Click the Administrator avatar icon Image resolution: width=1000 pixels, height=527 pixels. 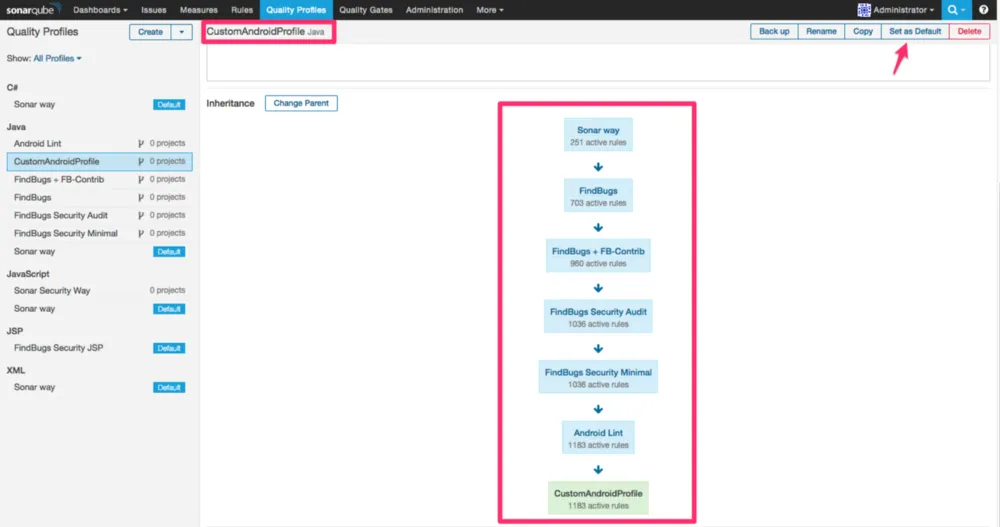coord(864,10)
